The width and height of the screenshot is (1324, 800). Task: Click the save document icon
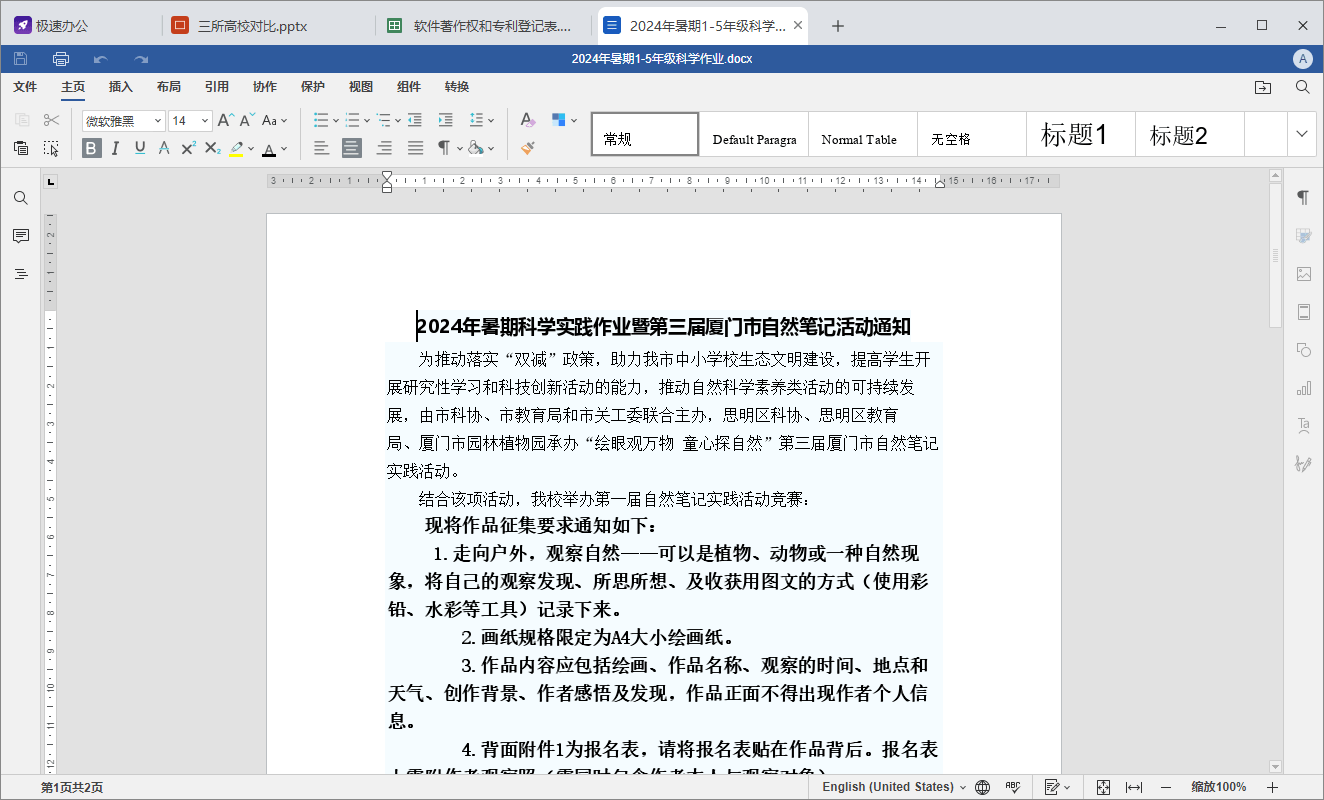(x=20, y=59)
